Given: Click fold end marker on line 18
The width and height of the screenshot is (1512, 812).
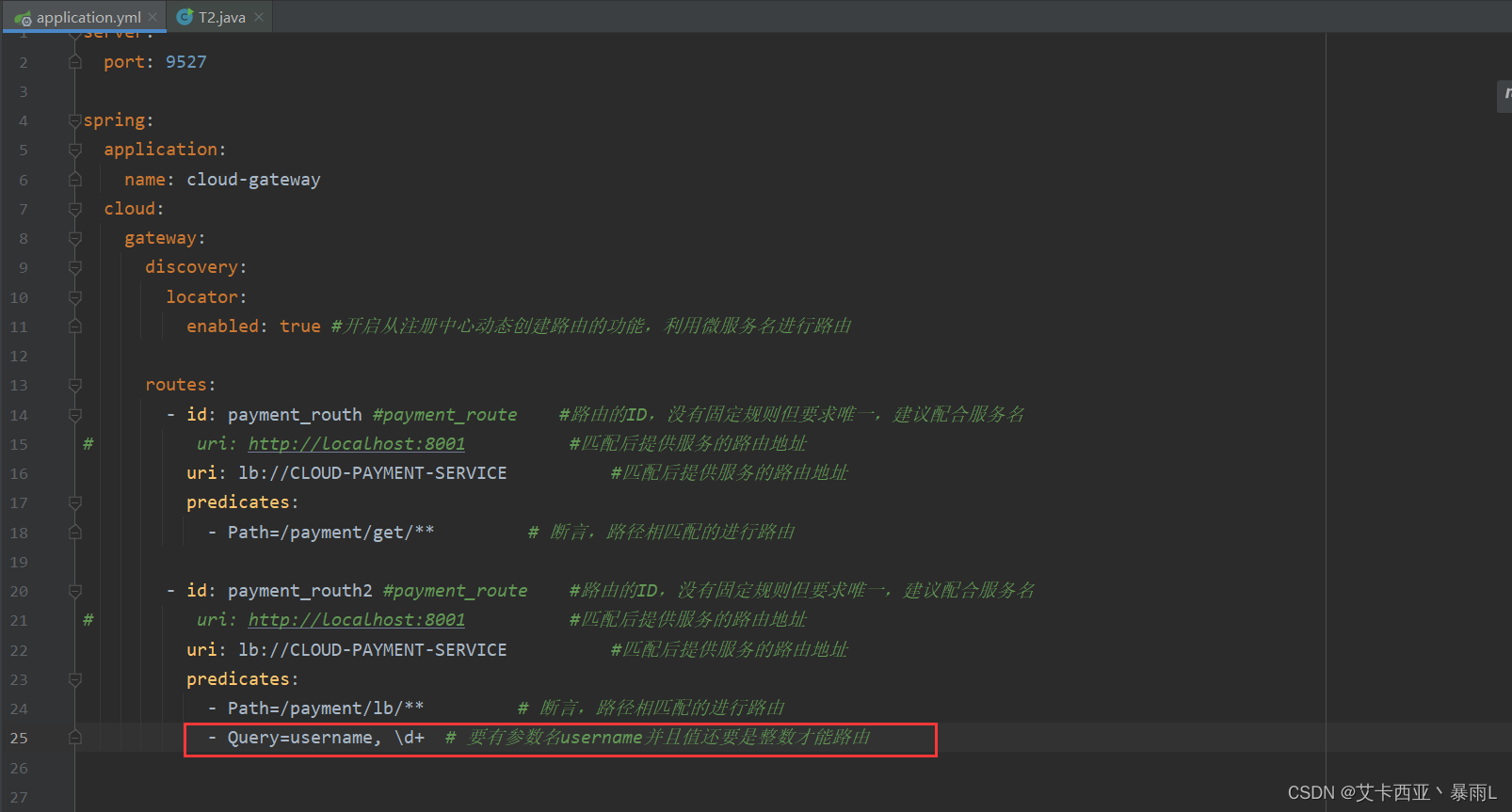Looking at the screenshot, I should [75, 533].
